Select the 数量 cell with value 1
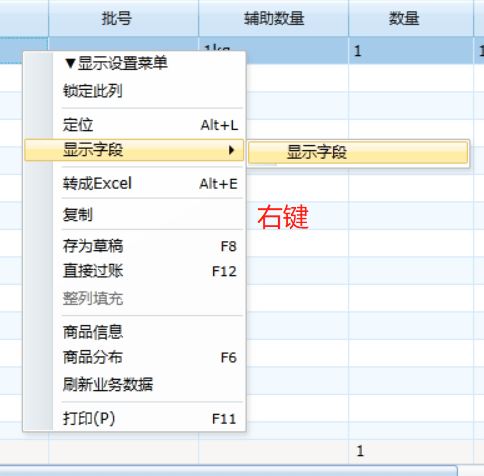Image resolution: width=484 pixels, height=476 pixels. click(411, 50)
